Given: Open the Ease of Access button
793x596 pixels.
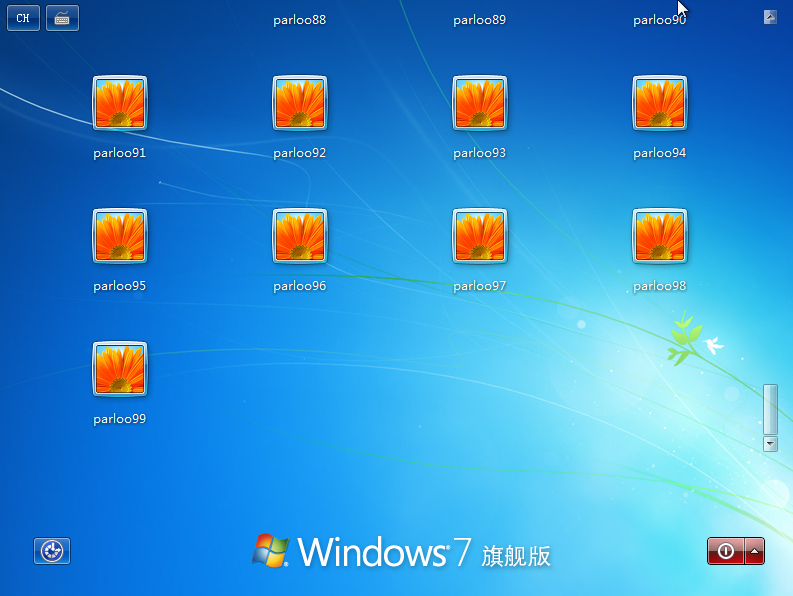Looking at the screenshot, I should click(52, 551).
